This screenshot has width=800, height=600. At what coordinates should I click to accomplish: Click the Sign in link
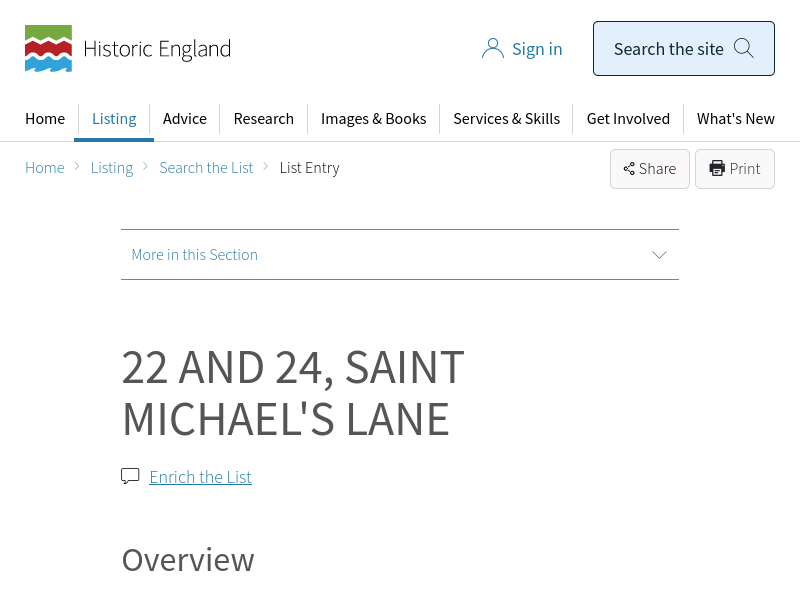pyautogui.click(x=537, y=49)
